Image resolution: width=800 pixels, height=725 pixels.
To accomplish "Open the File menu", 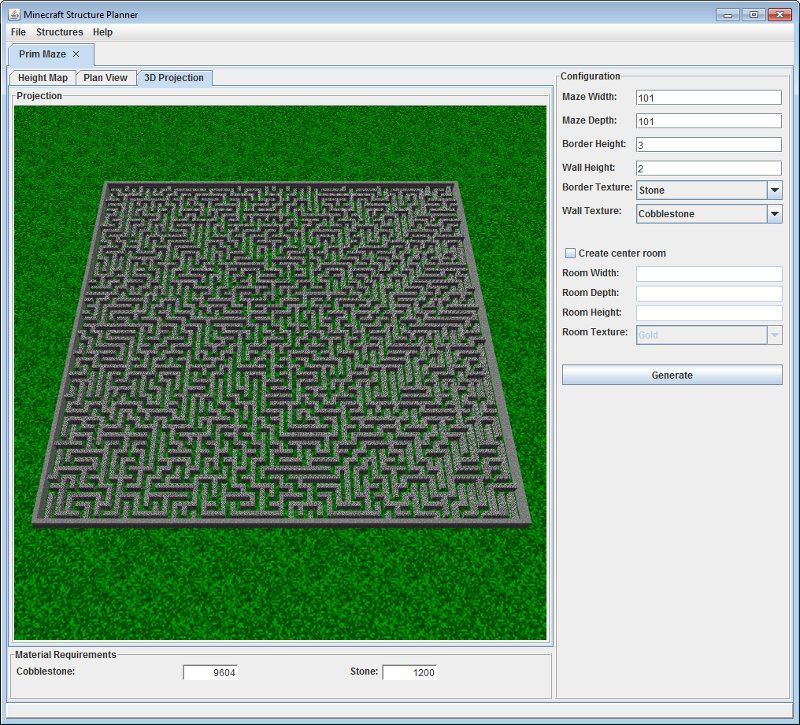I will click(18, 32).
